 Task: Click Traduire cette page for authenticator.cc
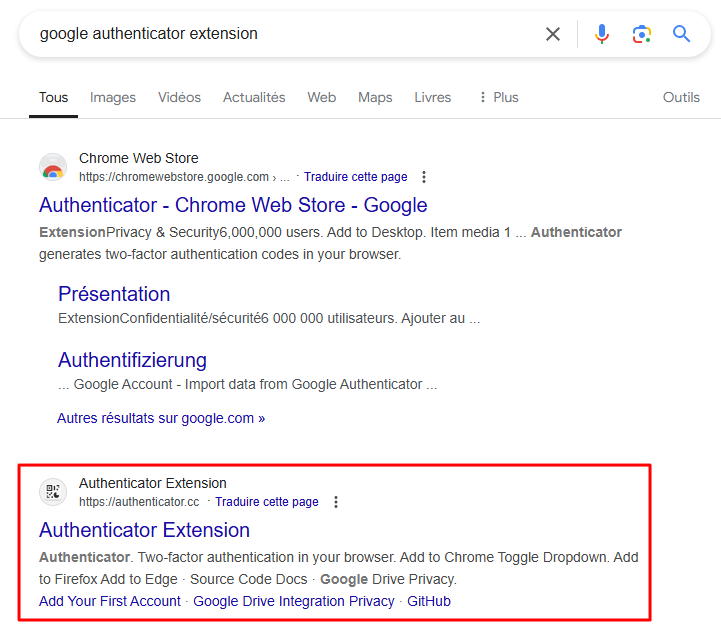pyautogui.click(x=267, y=502)
